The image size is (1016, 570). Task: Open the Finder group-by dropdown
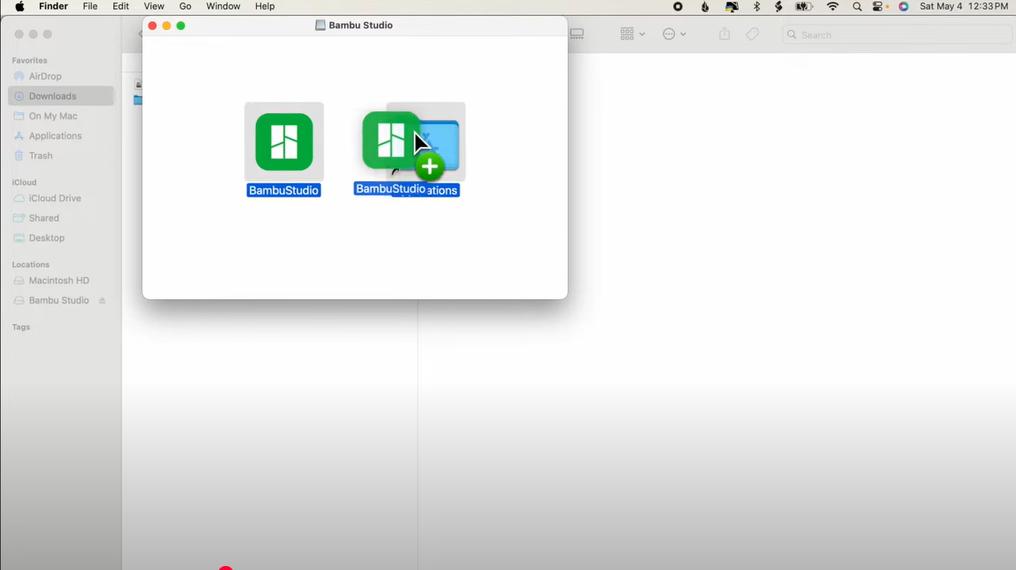(x=632, y=34)
